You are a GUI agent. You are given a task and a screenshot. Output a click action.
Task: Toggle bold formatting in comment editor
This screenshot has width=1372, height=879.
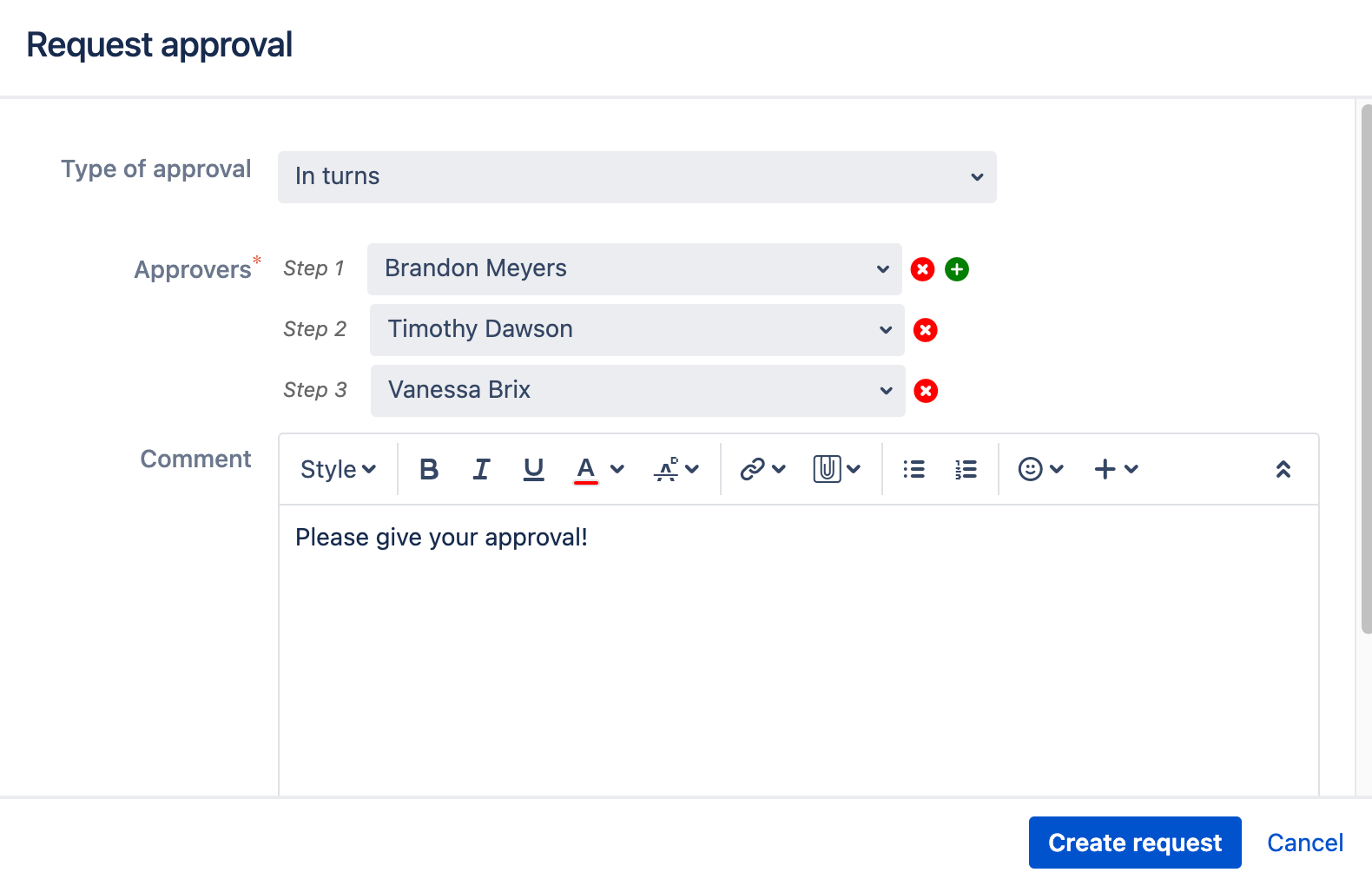pos(429,469)
